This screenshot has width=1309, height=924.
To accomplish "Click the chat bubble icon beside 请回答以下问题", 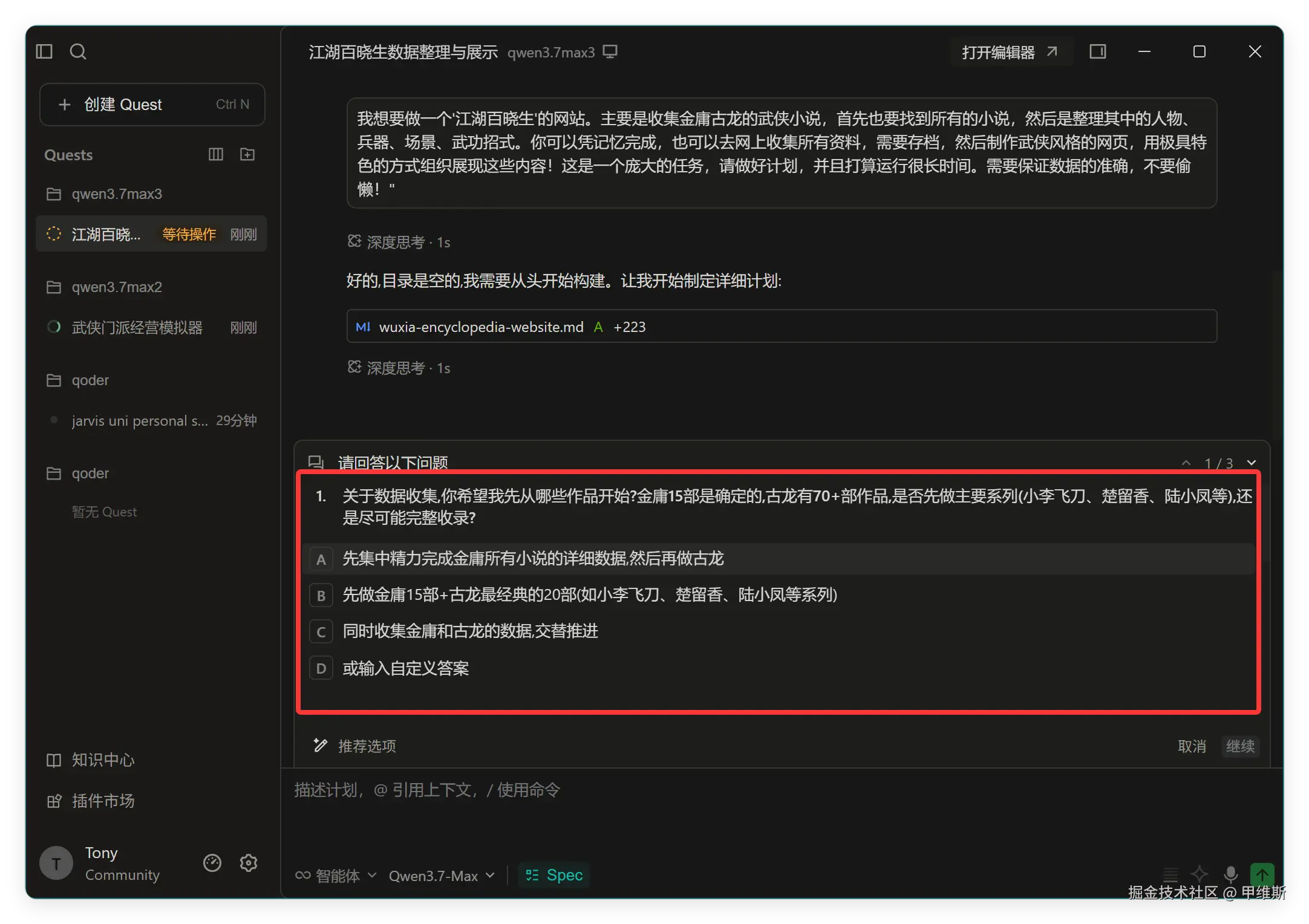I will pos(316,463).
